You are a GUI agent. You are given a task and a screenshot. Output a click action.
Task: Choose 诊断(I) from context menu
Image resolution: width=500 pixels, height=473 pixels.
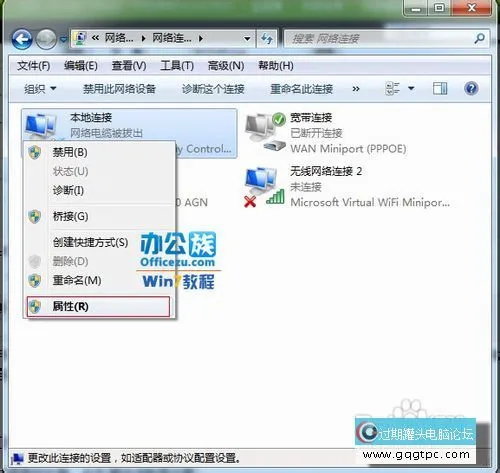click(99, 191)
